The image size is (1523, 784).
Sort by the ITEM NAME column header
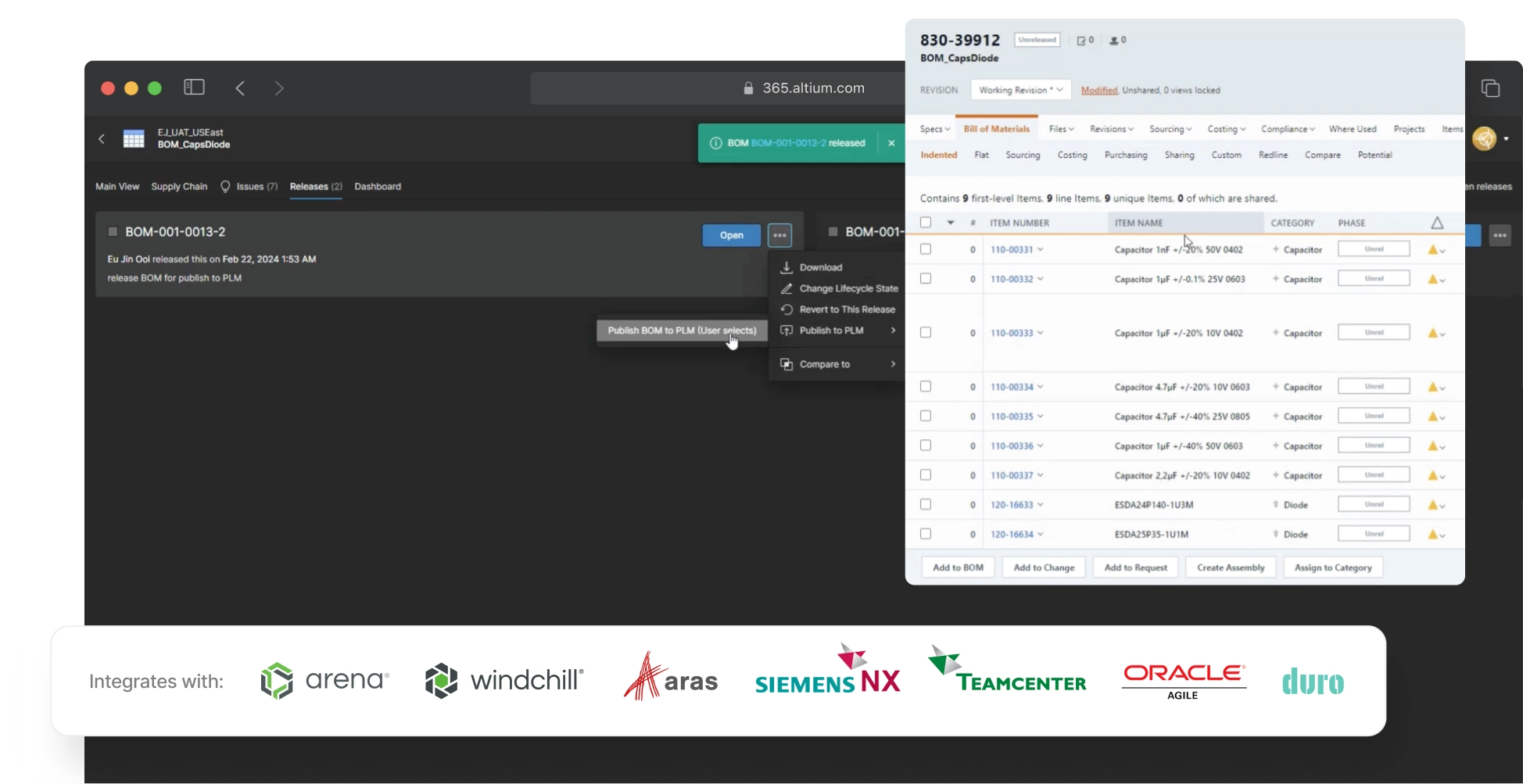(x=1138, y=223)
